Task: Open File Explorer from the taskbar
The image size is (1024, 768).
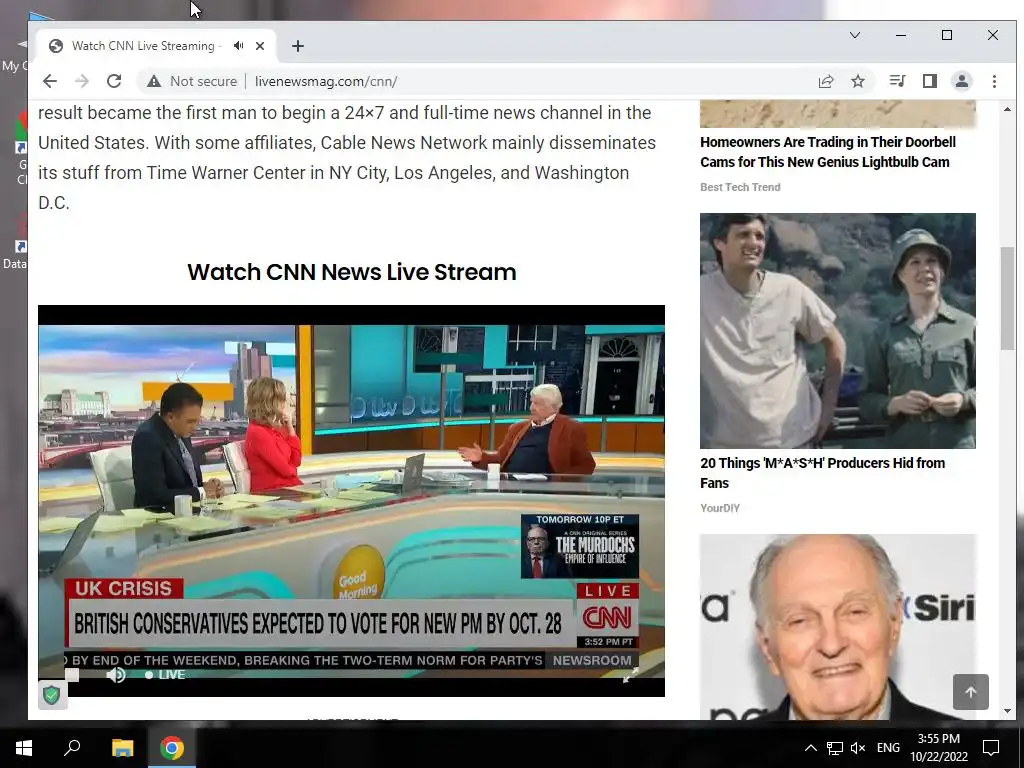Action: pyautogui.click(x=122, y=748)
